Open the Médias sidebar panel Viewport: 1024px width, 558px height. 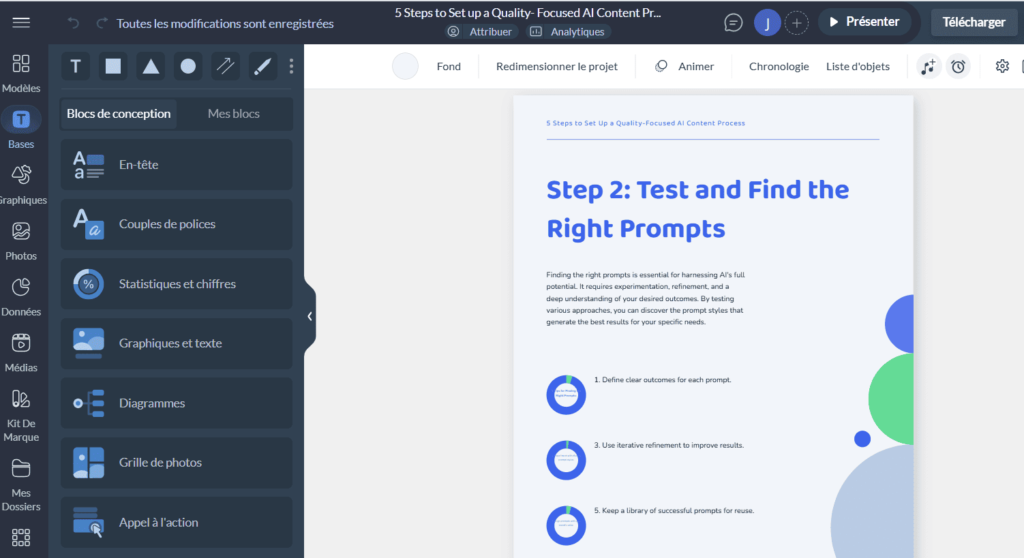point(21,353)
